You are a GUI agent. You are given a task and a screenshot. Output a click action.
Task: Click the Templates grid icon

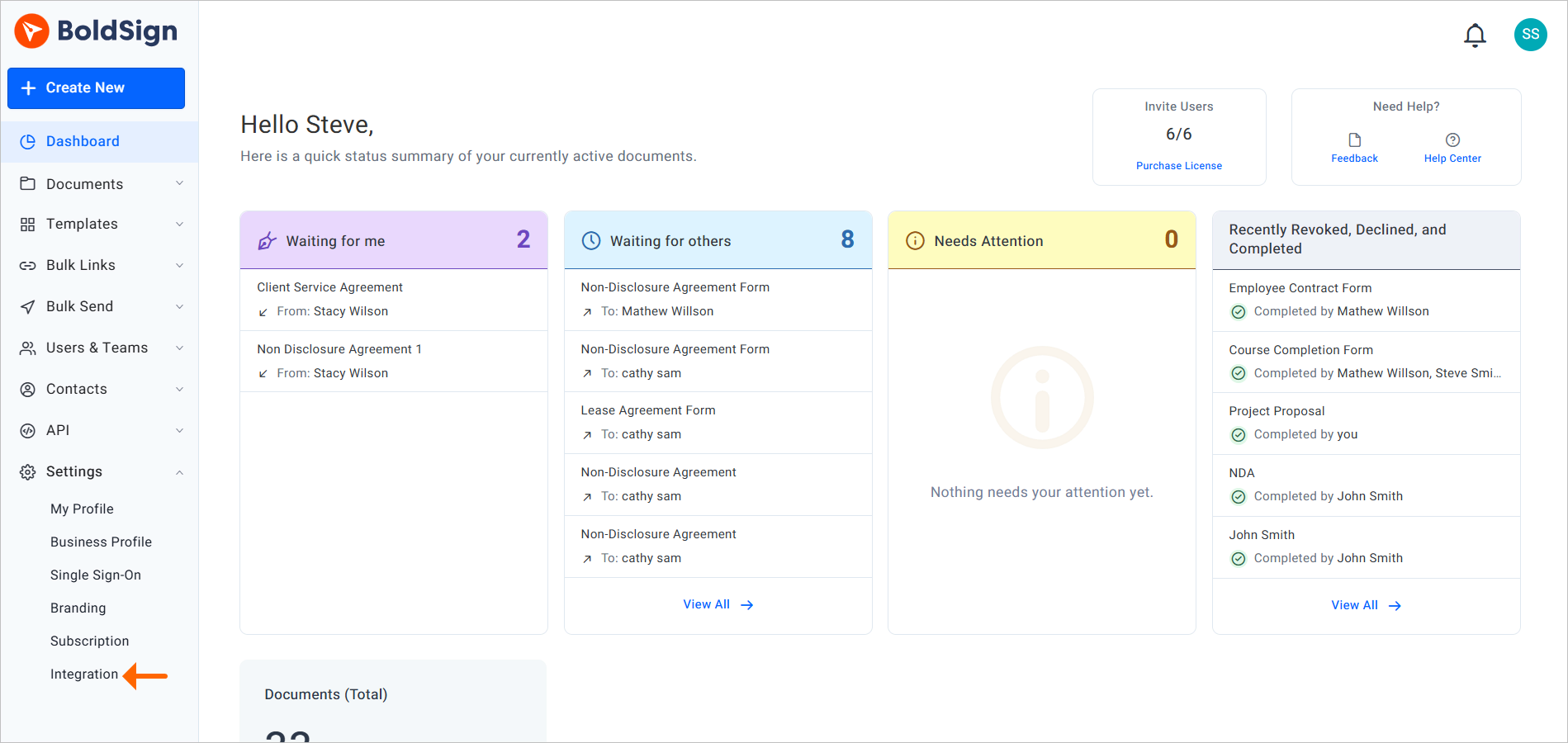[28, 224]
